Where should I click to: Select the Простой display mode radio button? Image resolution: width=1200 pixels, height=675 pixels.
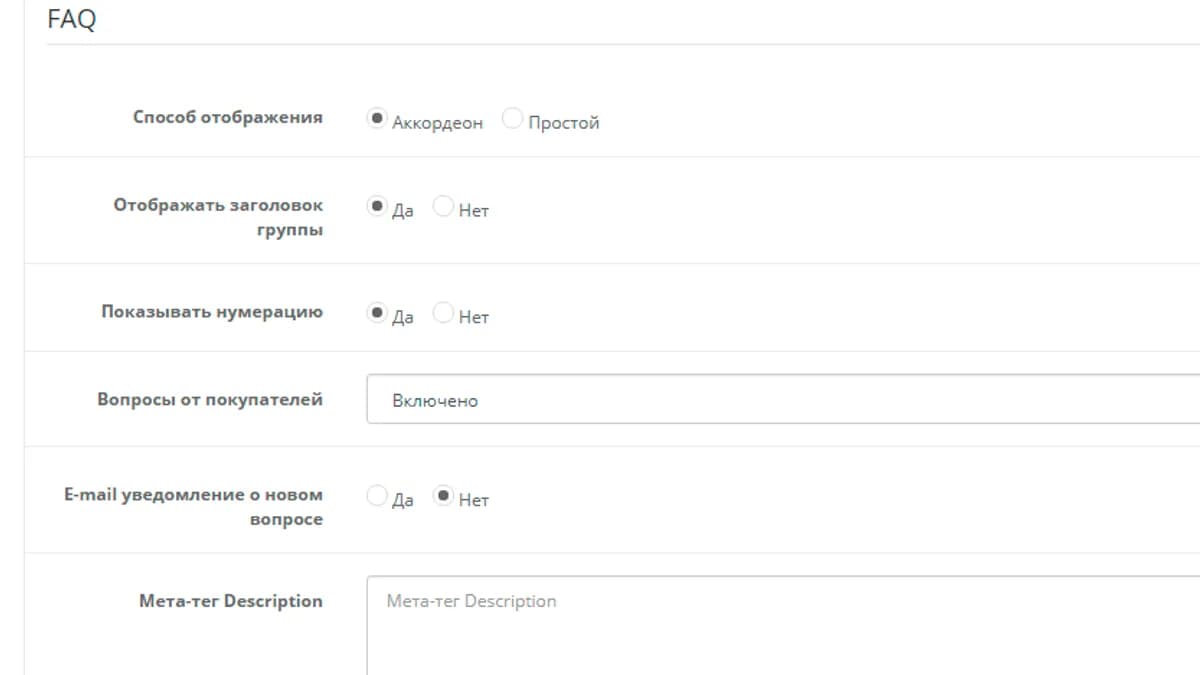(x=513, y=119)
